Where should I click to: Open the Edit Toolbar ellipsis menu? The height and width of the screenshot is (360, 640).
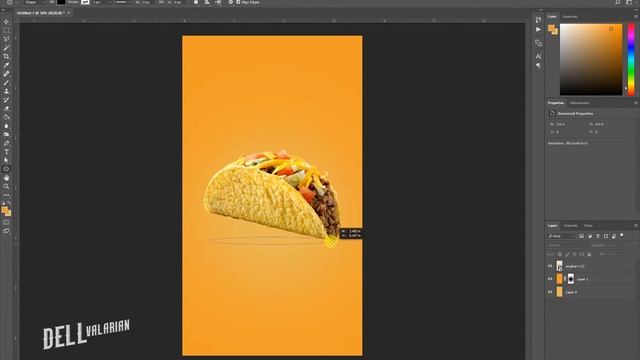(x=6, y=195)
